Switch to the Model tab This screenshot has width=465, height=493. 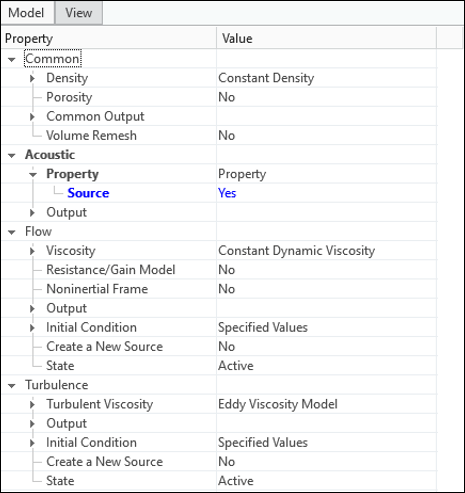[26, 13]
